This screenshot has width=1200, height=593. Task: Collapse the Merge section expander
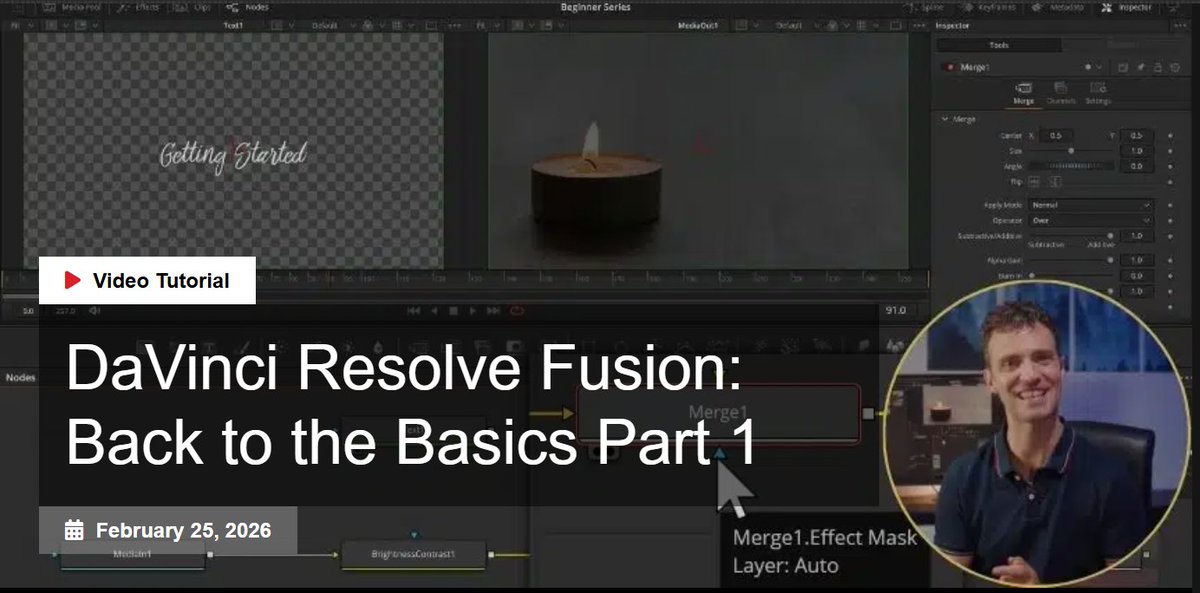tap(945, 119)
